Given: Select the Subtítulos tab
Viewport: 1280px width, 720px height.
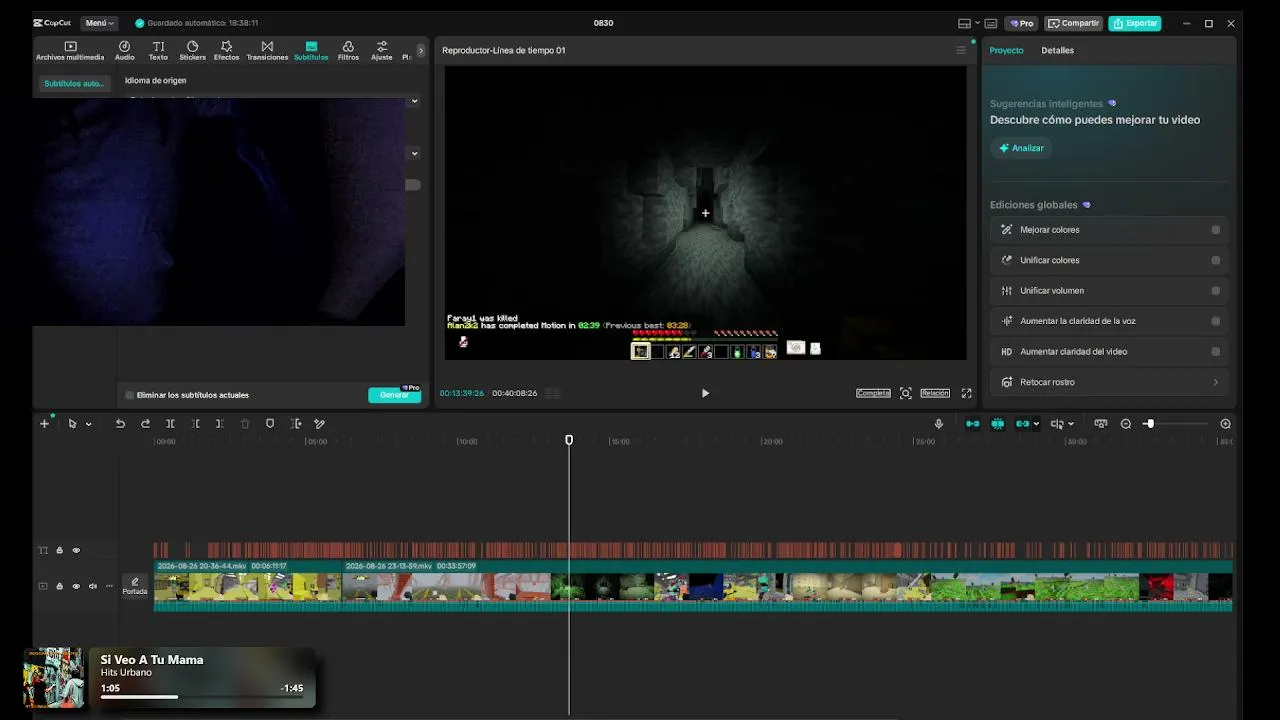Looking at the screenshot, I should click(x=311, y=51).
